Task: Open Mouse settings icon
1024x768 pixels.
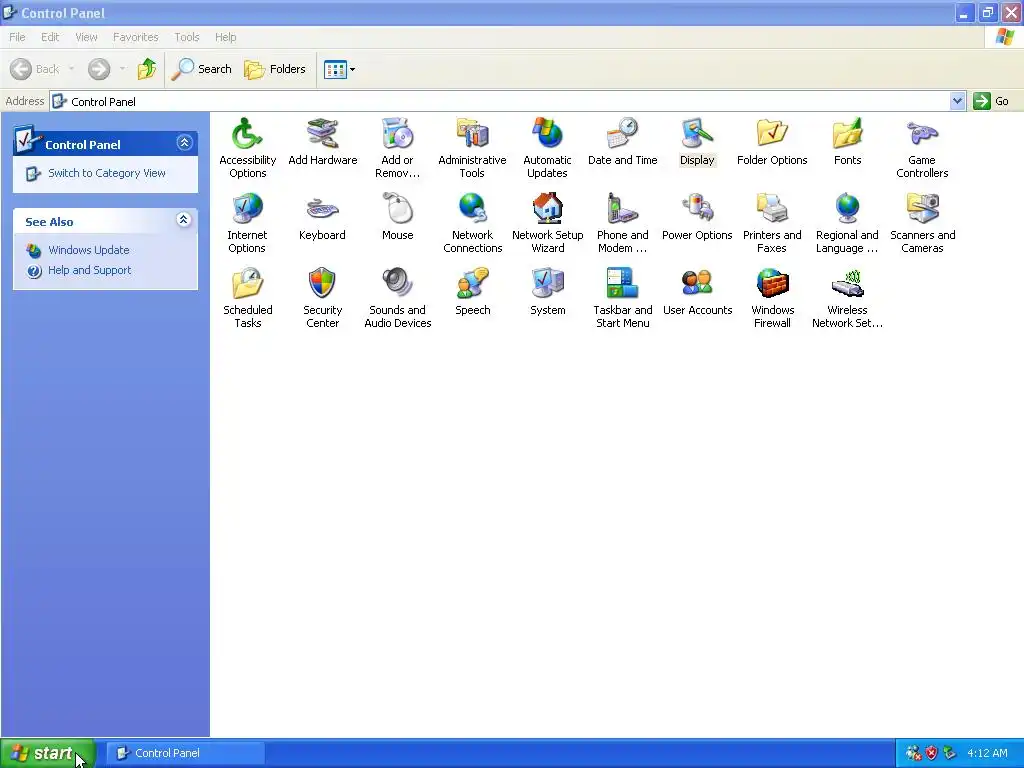Action: pyautogui.click(x=397, y=217)
